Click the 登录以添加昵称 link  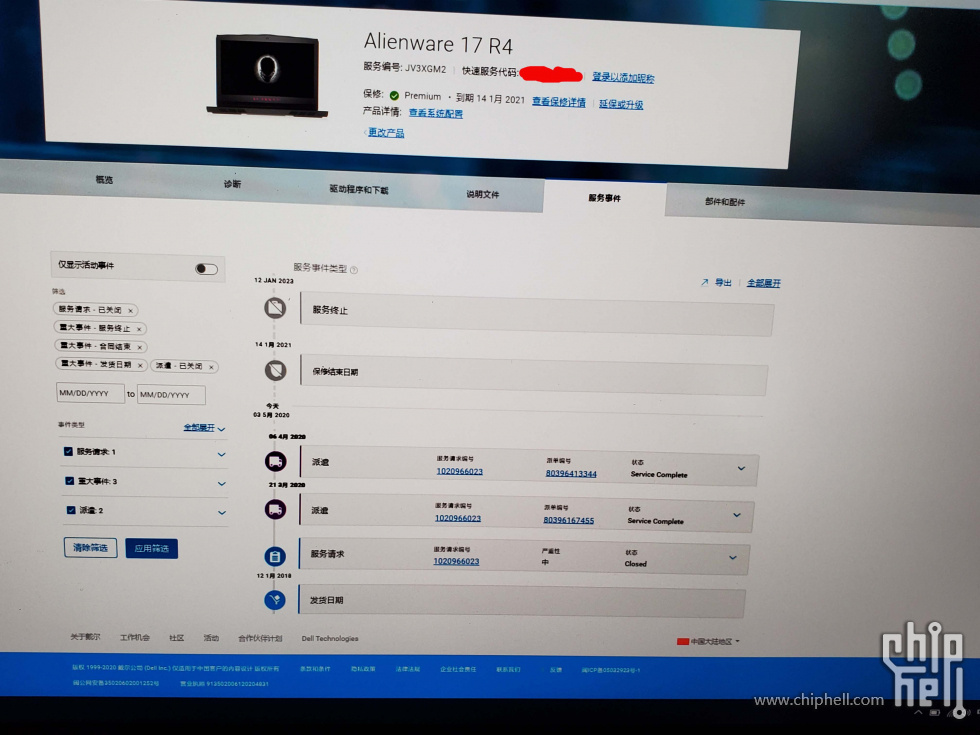pyautogui.click(x=623, y=78)
